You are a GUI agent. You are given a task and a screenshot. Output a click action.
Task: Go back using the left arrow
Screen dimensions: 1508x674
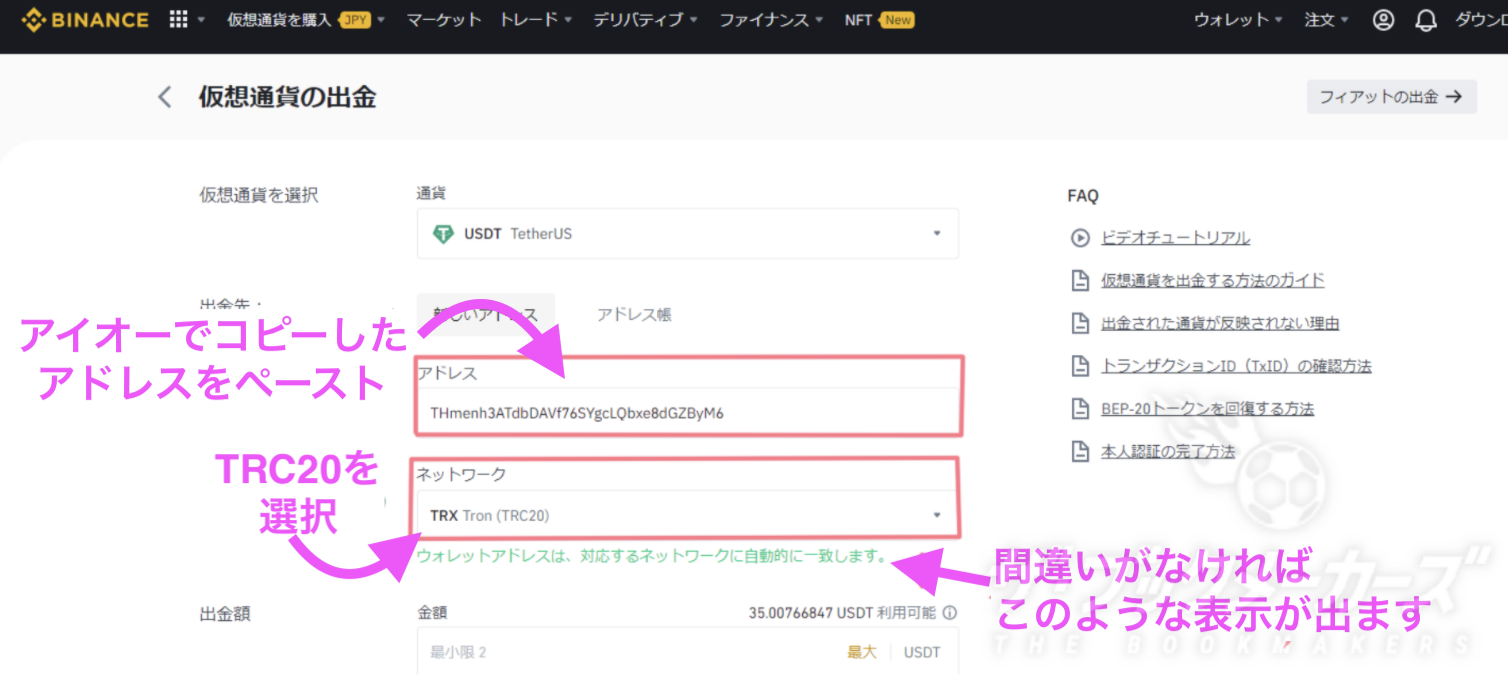pyautogui.click(x=165, y=97)
